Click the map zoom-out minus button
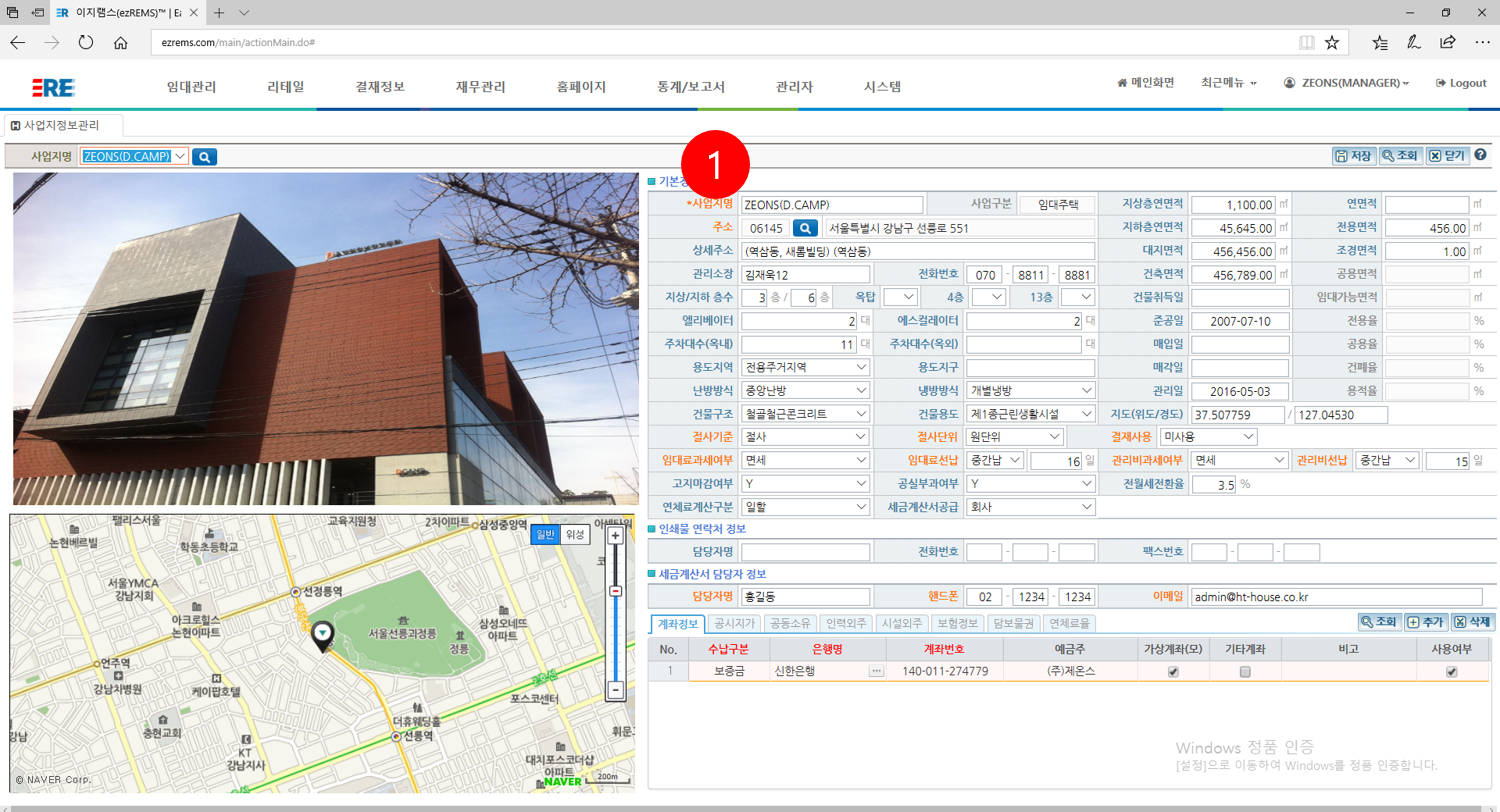The height and width of the screenshot is (812, 1500). 616,689
